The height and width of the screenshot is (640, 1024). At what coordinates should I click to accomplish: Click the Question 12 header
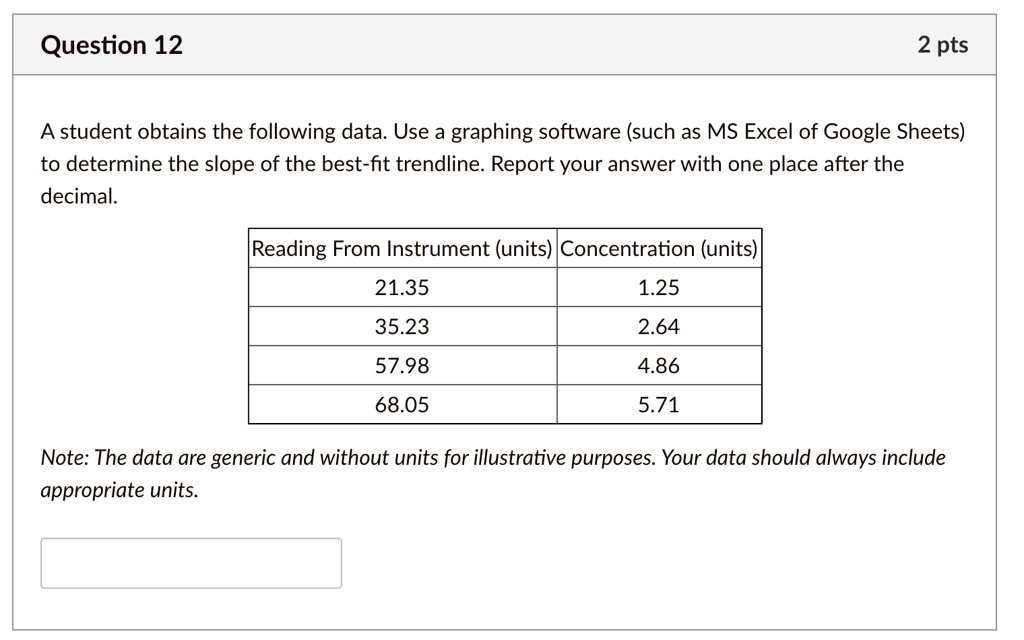pos(112,44)
